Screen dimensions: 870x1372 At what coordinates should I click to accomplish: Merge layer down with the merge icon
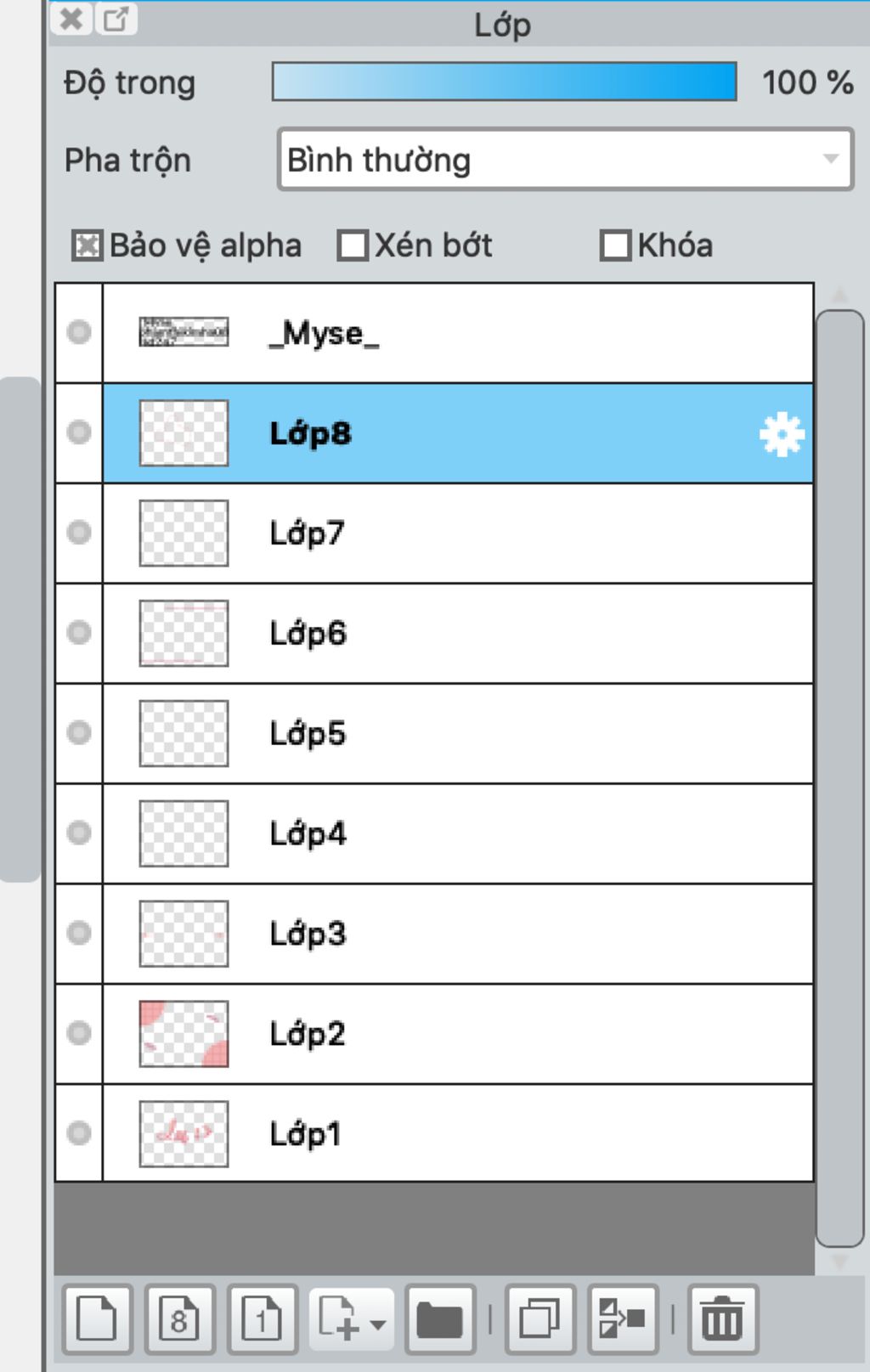tap(623, 1318)
